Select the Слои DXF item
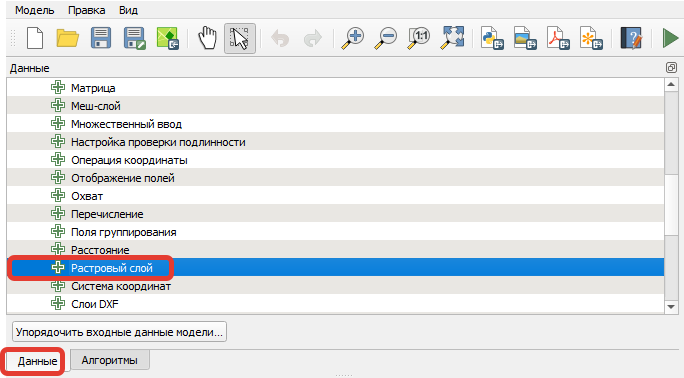The image size is (684, 378). [335, 304]
